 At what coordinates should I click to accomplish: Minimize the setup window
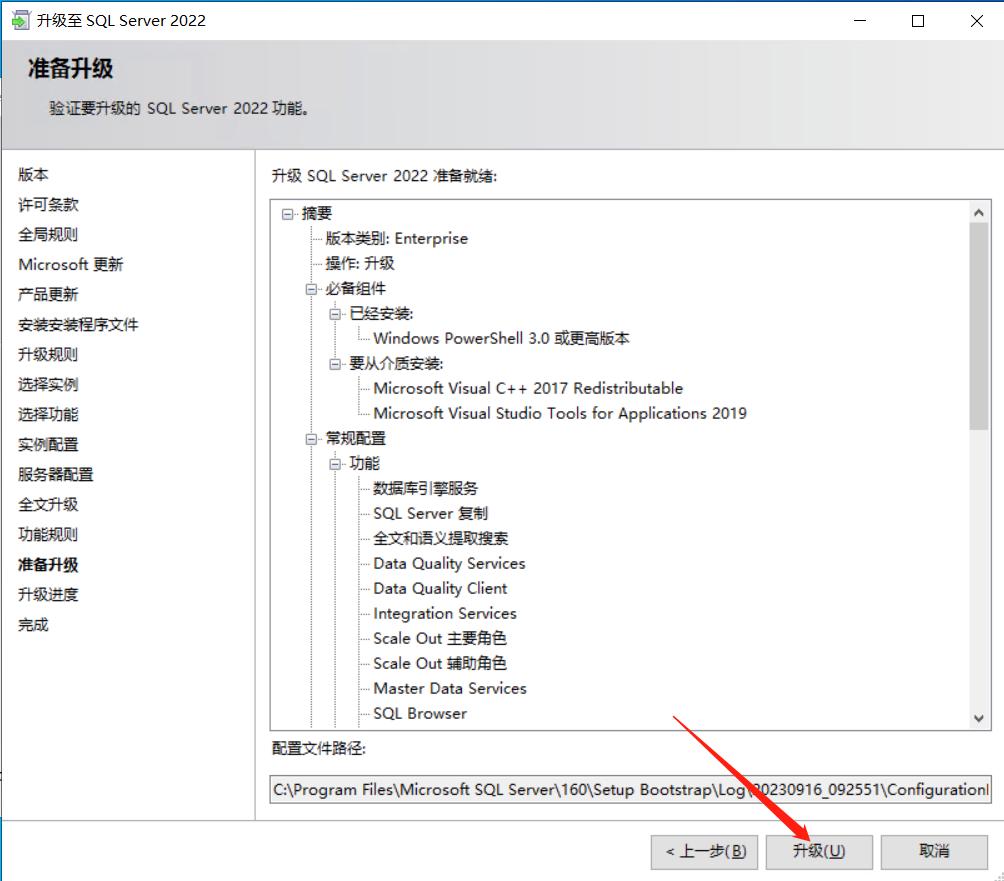(860, 20)
